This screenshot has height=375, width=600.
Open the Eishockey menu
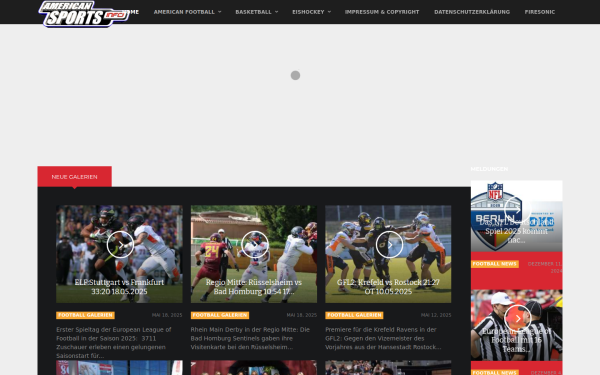click(308, 12)
